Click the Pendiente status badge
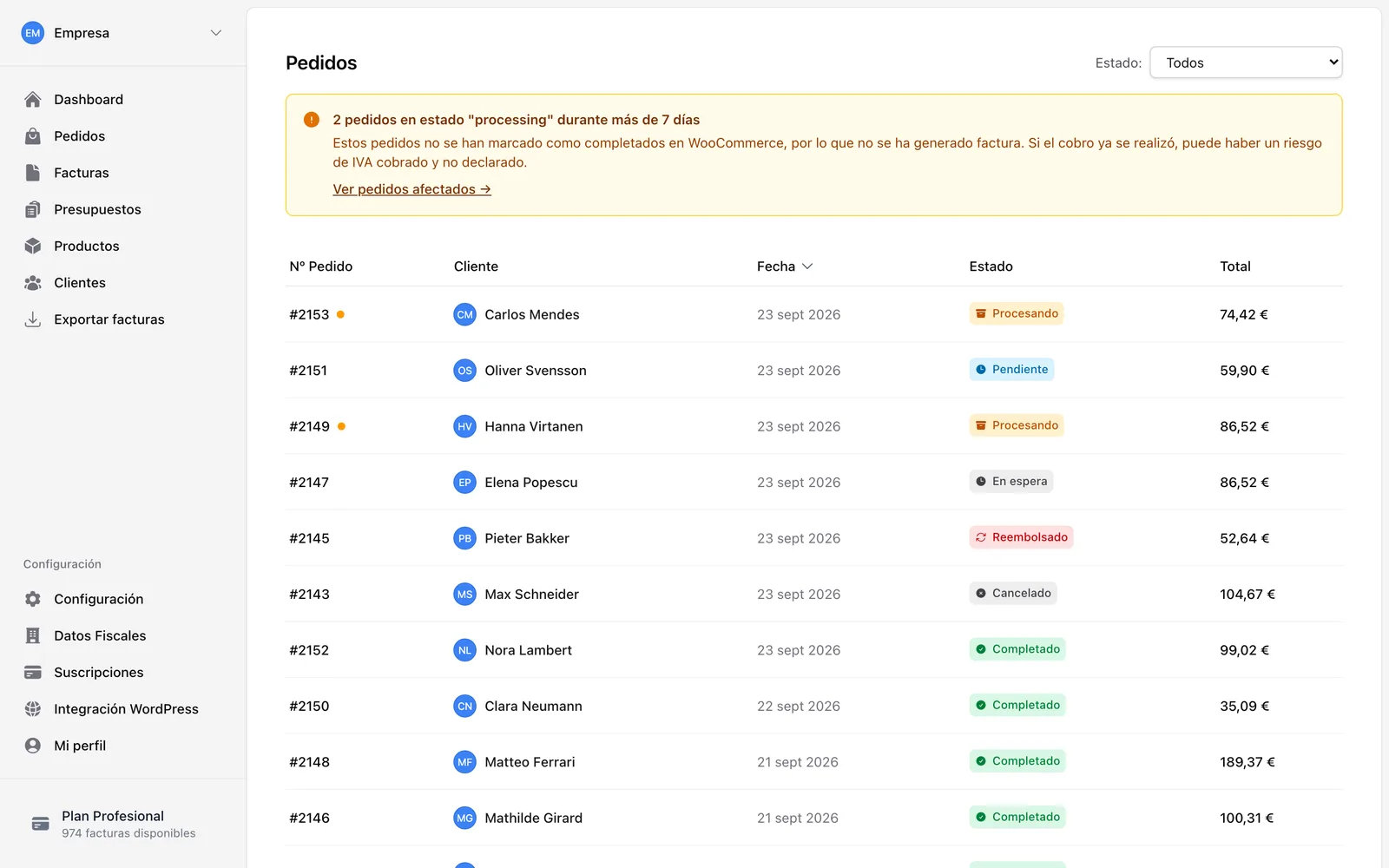This screenshot has width=1389, height=868. coord(1011,370)
